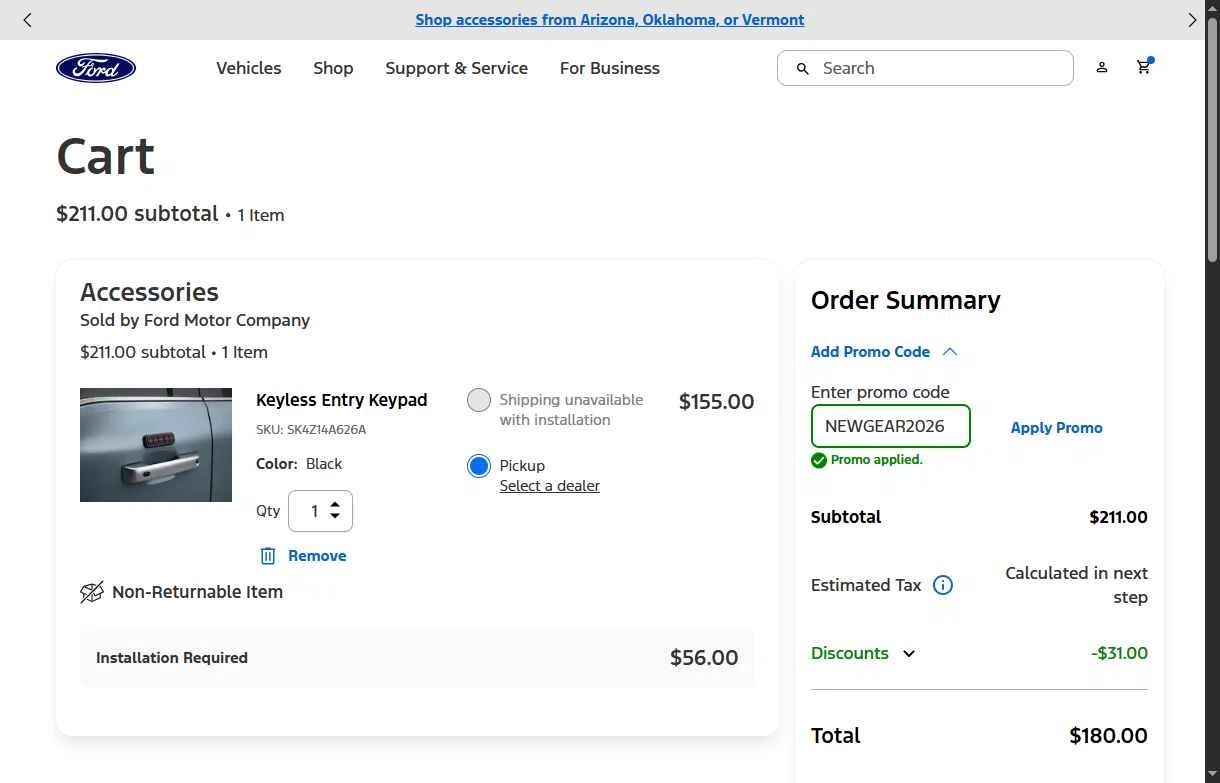Image resolution: width=1220 pixels, height=783 pixels.
Task: Open the Shop menu
Action: click(333, 68)
